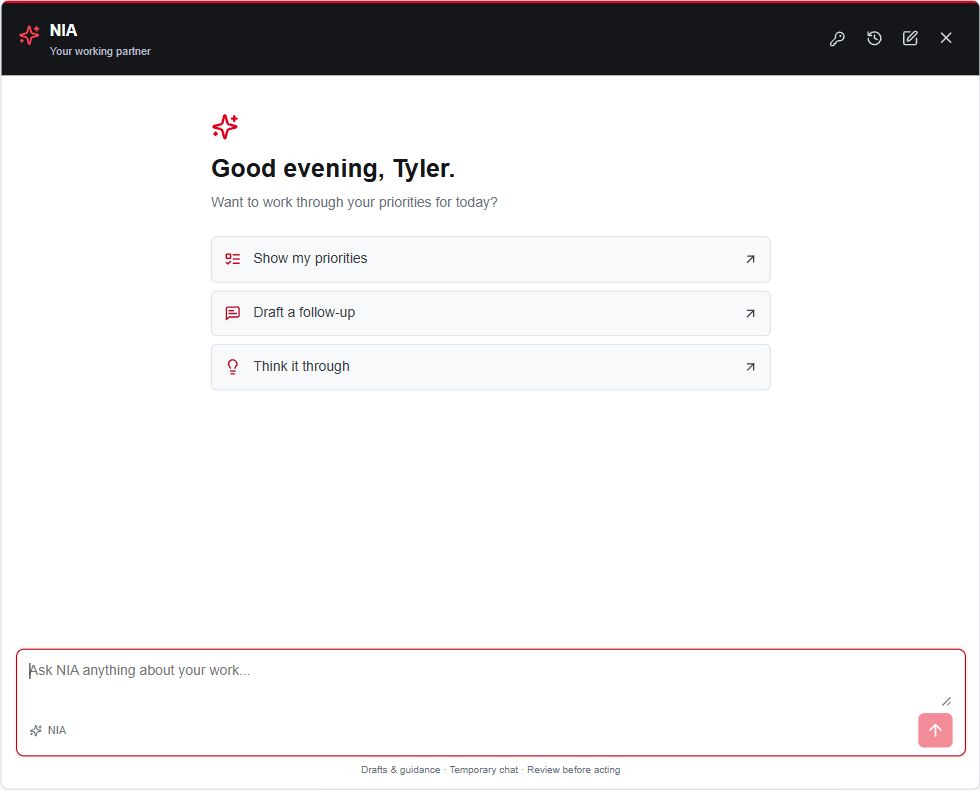
Task: Start a new chat with the compose icon
Action: [910, 39]
